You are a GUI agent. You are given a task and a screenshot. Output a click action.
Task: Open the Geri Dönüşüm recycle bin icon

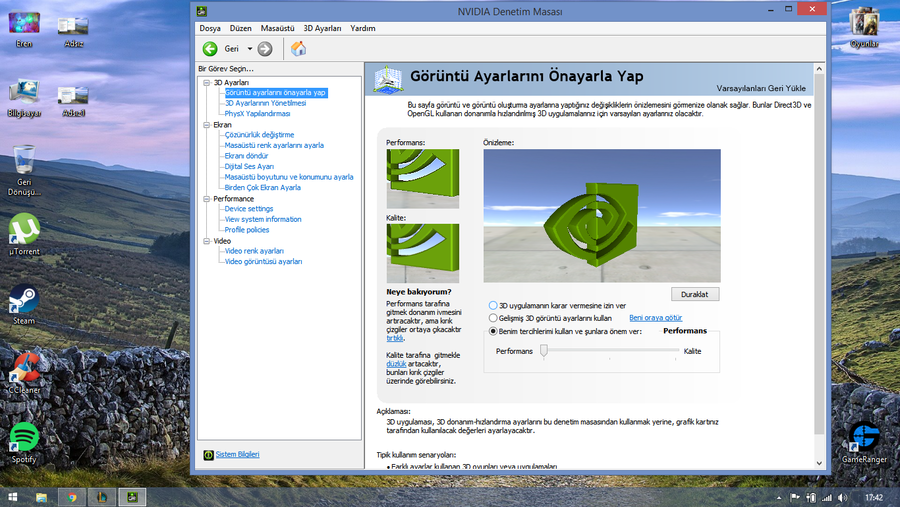[24, 159]
